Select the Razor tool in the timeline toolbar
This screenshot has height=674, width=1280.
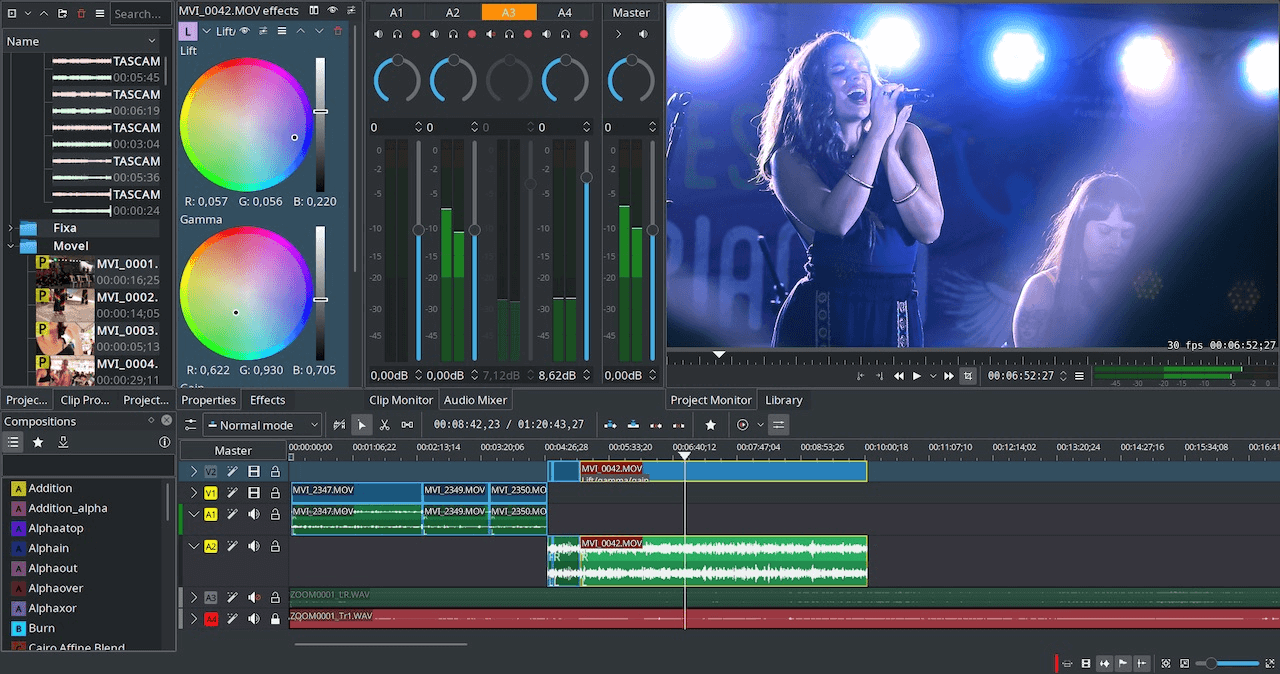(x=385, y=424)
